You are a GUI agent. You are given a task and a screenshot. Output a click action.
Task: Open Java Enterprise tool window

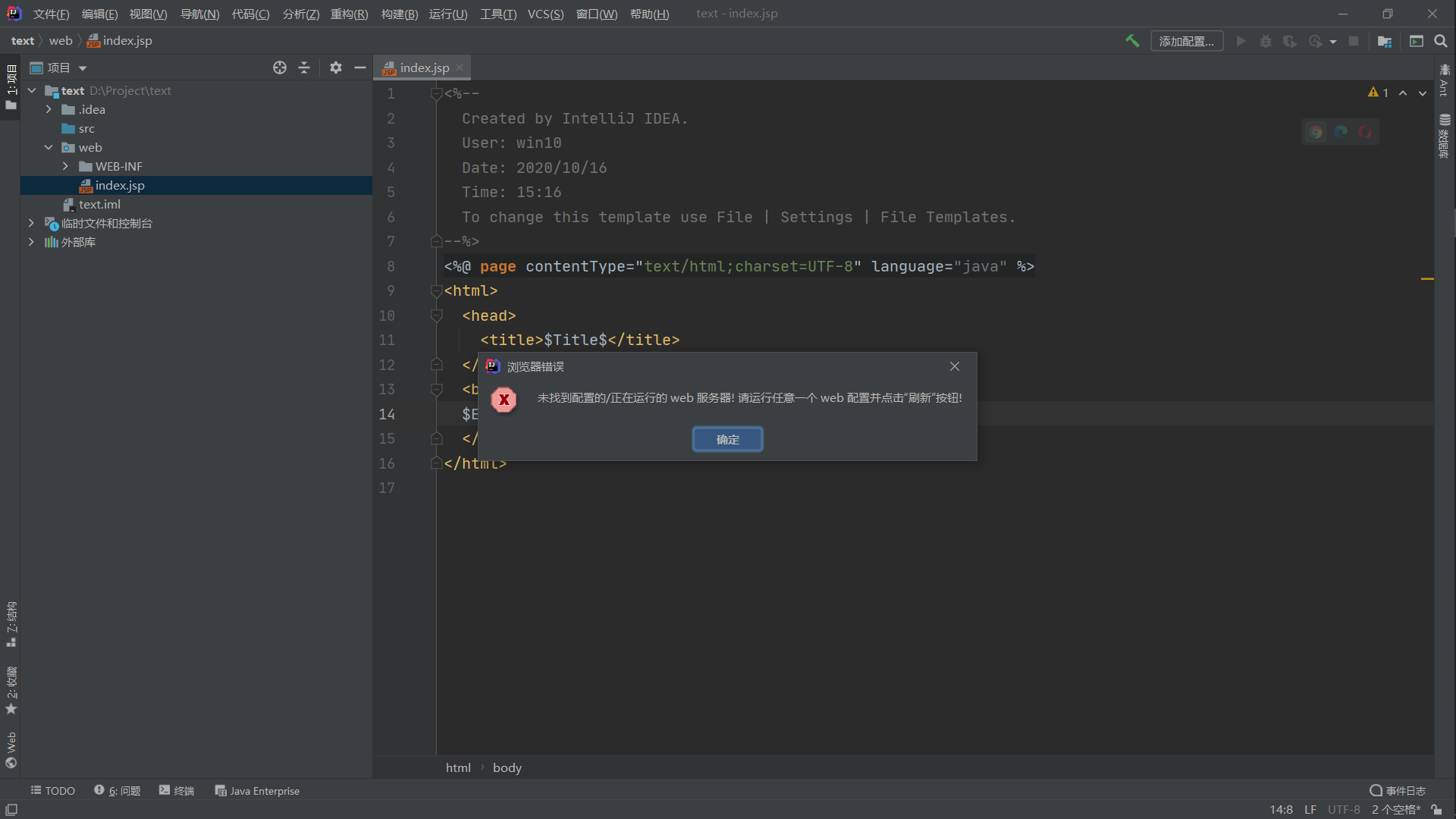[x=257, y=790]
